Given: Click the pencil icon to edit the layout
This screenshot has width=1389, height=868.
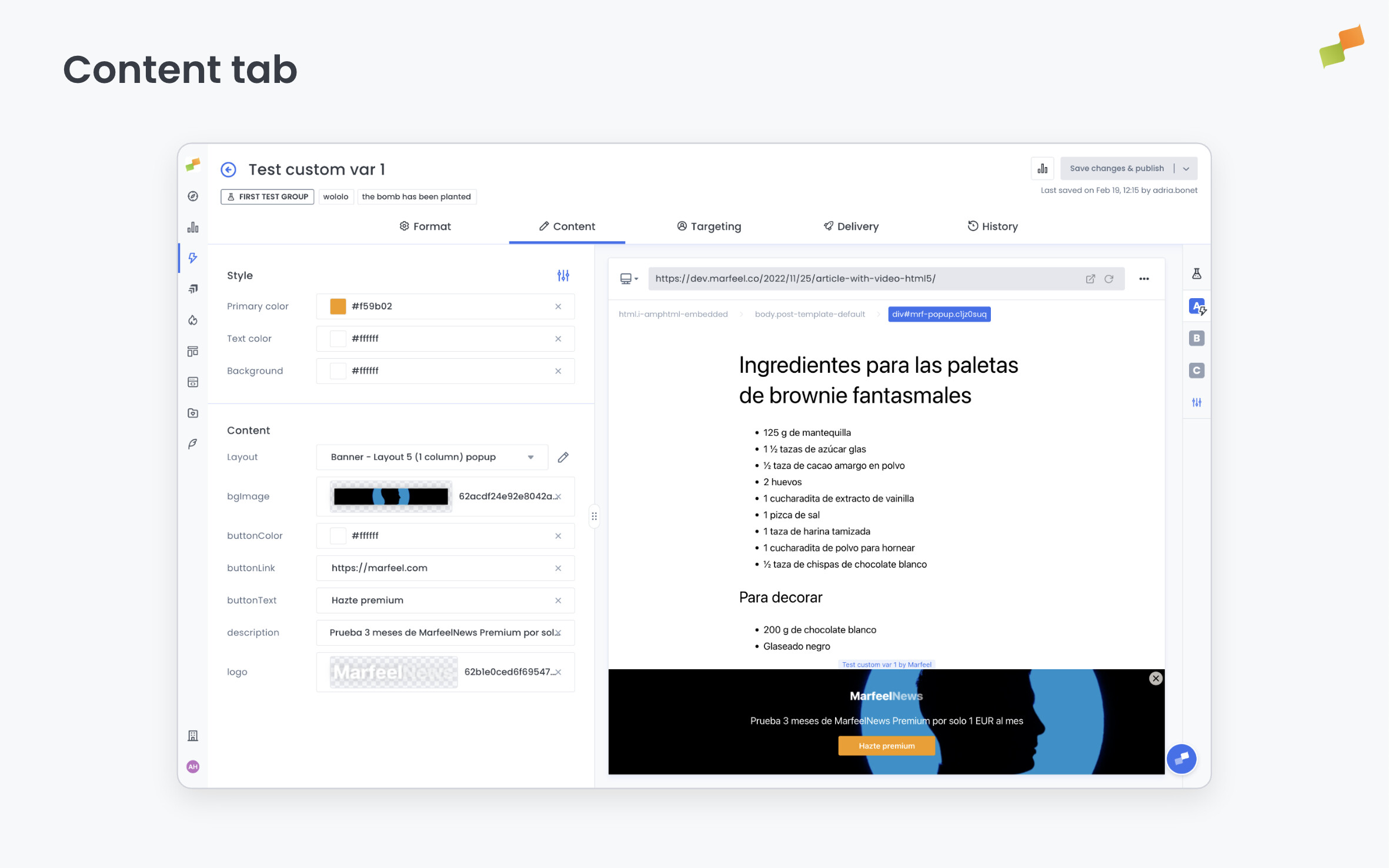Looking at the screenshot, I should point(563,457).
